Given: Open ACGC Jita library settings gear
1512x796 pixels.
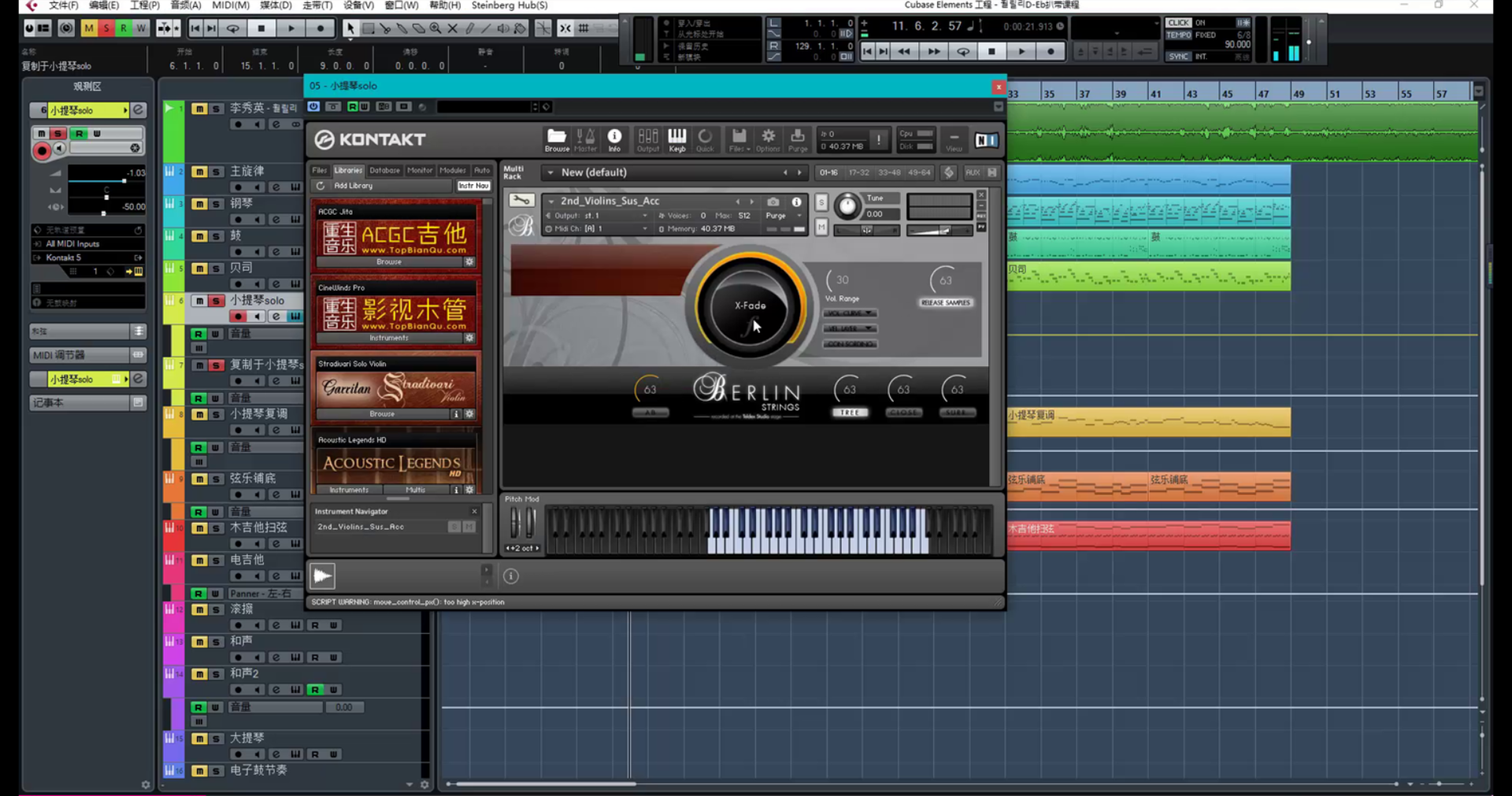Looking at the screenshot, I should click(x=469, y=261).
